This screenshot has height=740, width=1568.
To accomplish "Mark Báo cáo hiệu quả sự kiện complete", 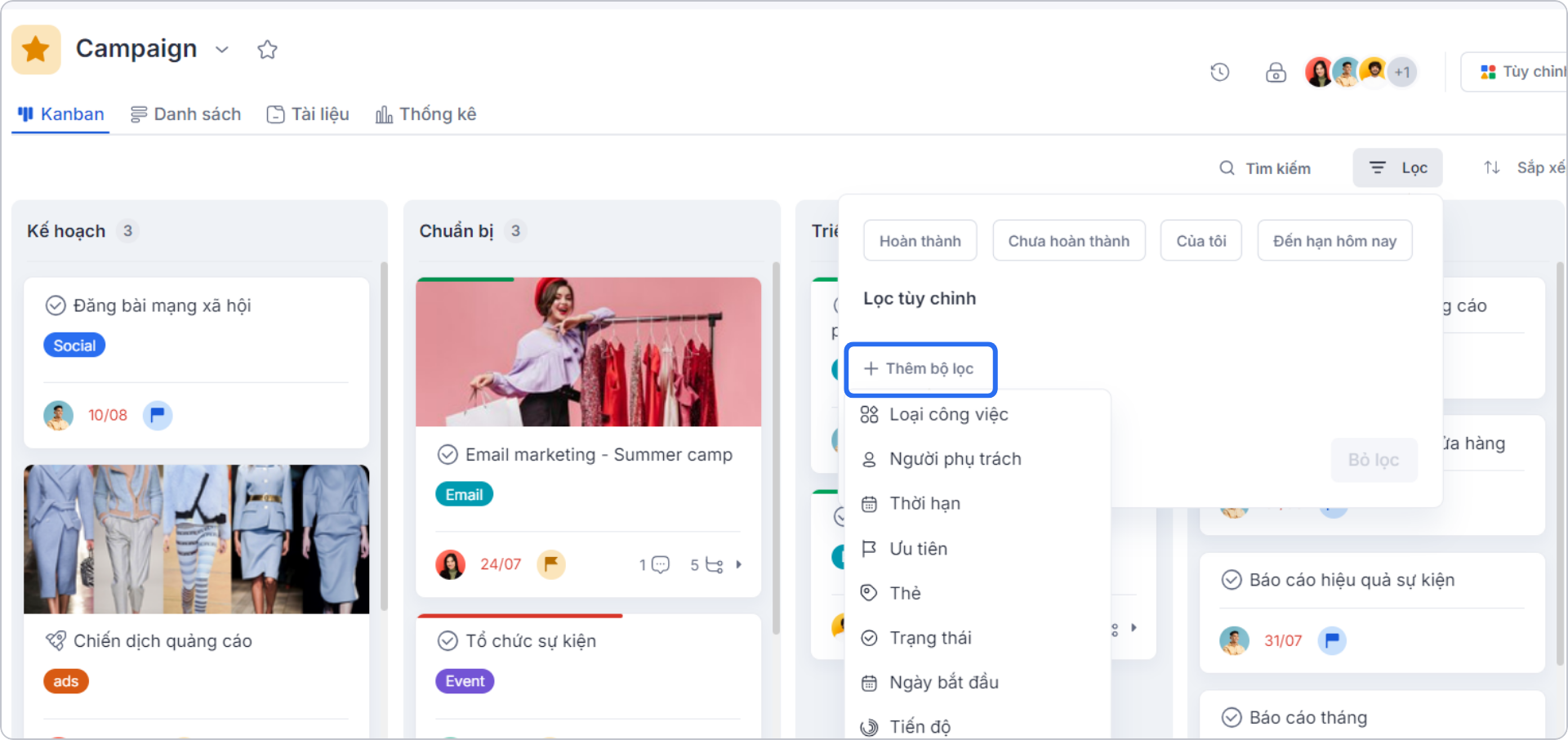I will [x=1232, y=580].
